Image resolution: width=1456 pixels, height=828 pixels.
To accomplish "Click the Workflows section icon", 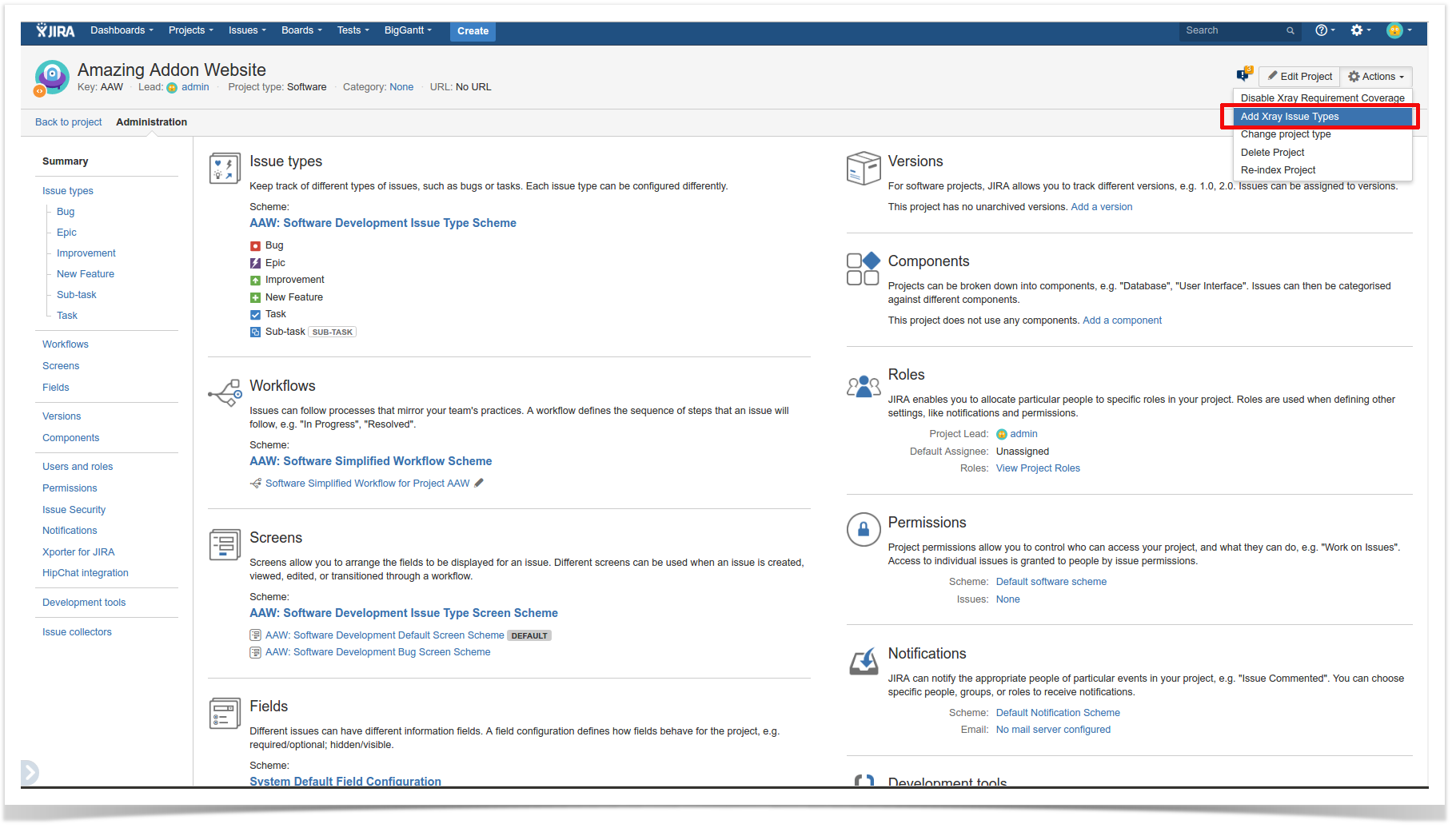I will (225, 392).
